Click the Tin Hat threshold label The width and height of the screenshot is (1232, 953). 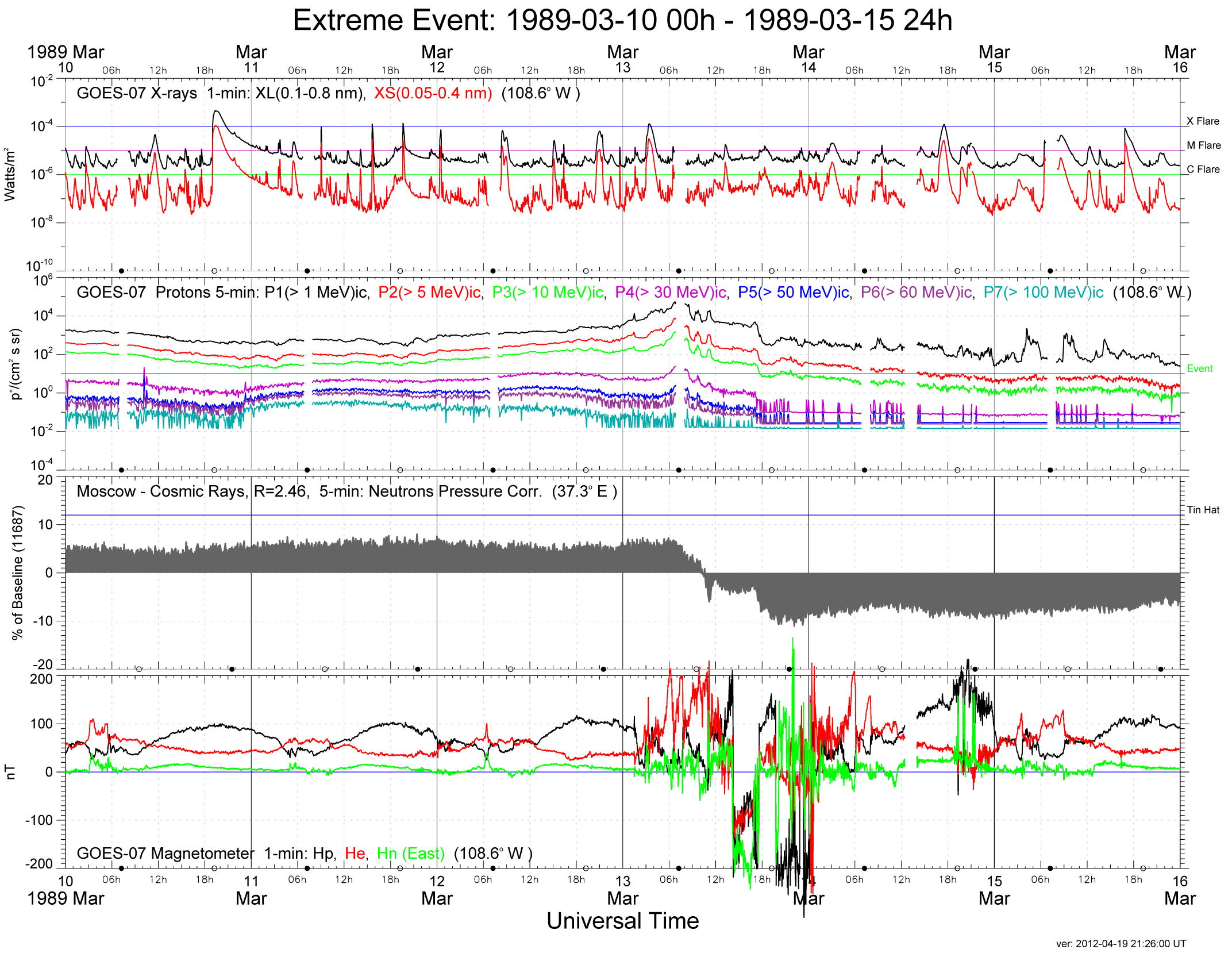(1203, 510)
